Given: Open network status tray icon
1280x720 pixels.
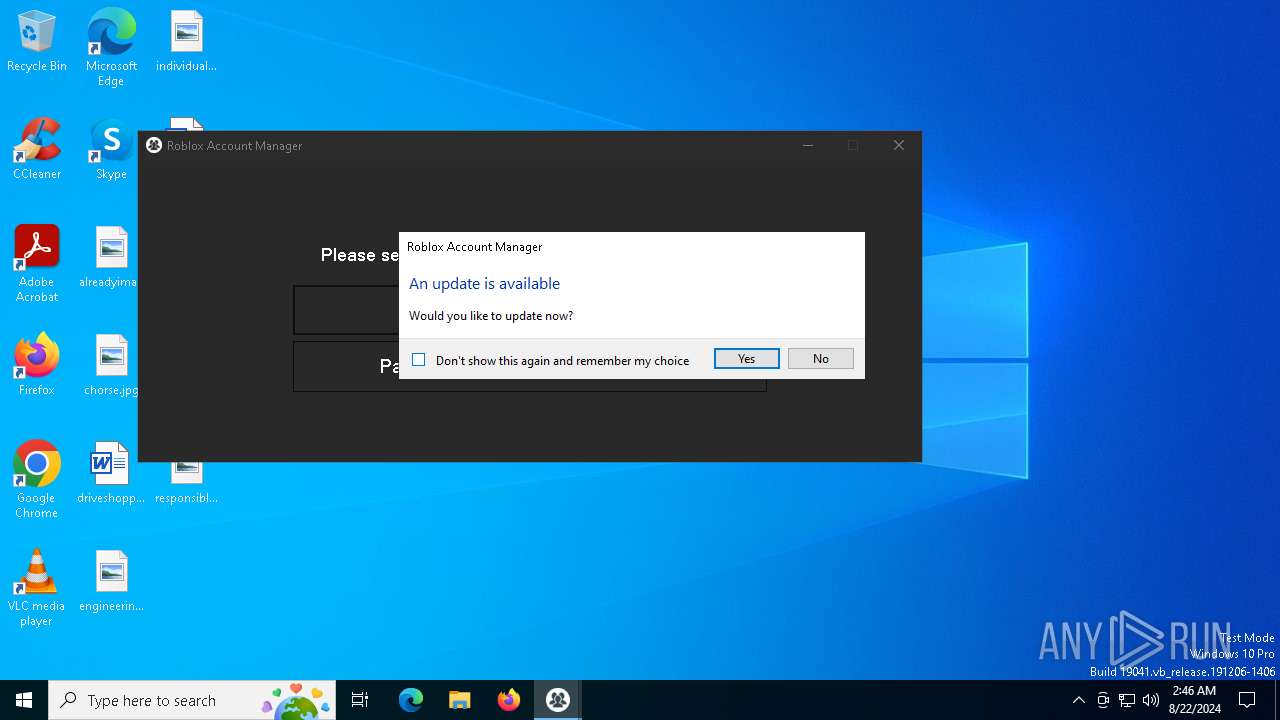Looking at the screenshot, I should click(x=1127, y=700).
